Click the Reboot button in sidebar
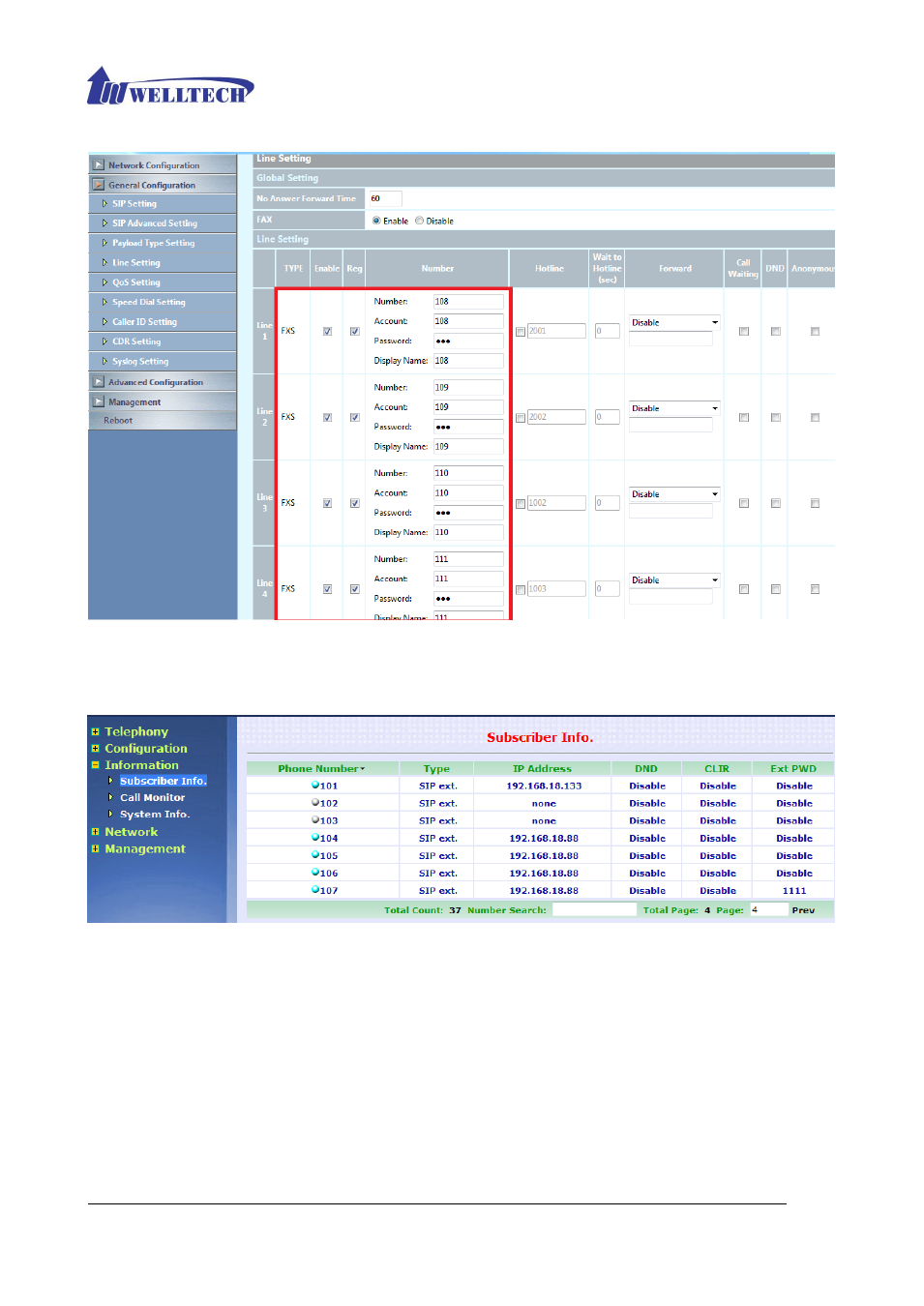Viewport: 924px width, 1306px height. click(118, 421)
